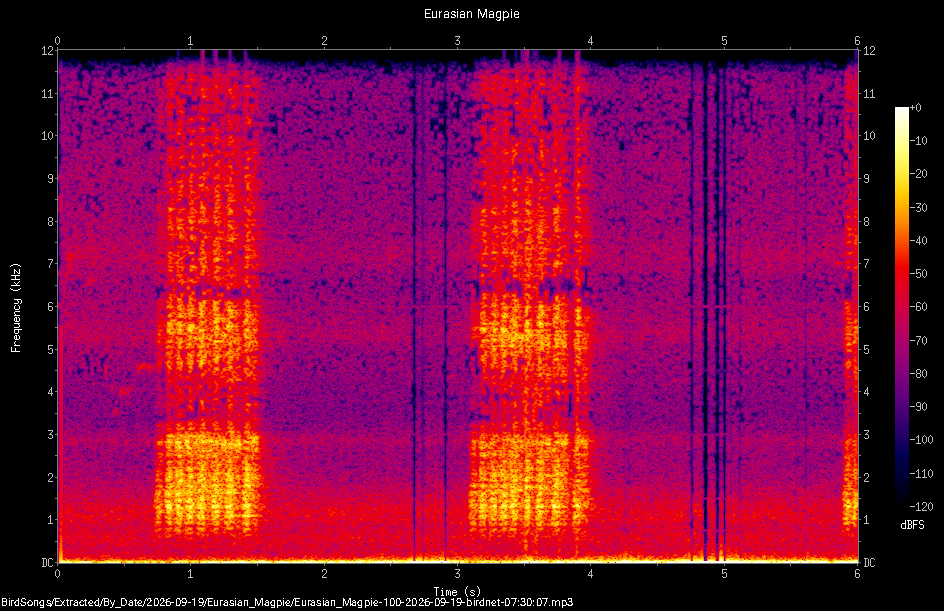944x611 pixels.
Task: Click the "-50" colorbar value
Action: tap(918, 274)
